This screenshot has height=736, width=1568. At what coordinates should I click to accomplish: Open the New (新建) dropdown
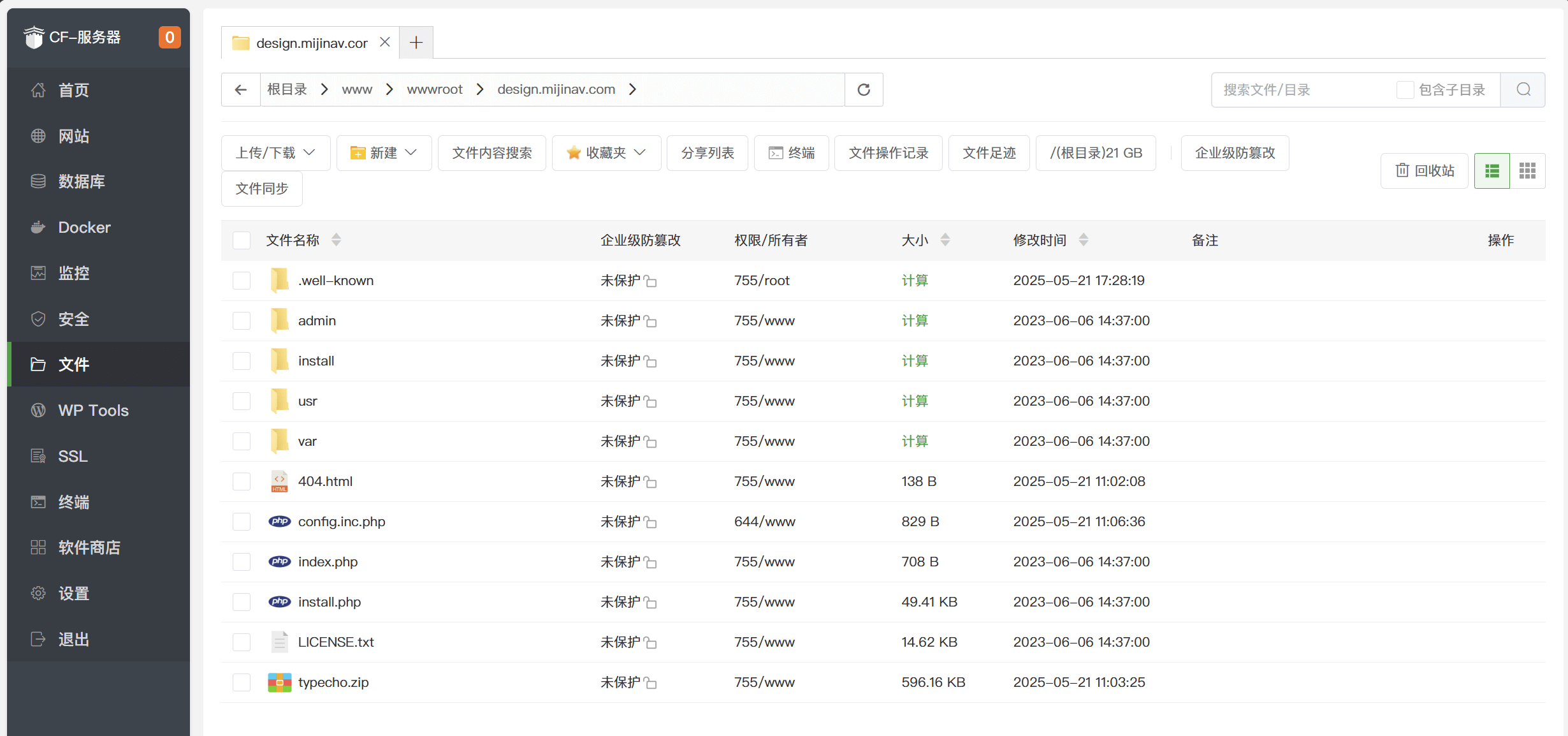(384, 153)
